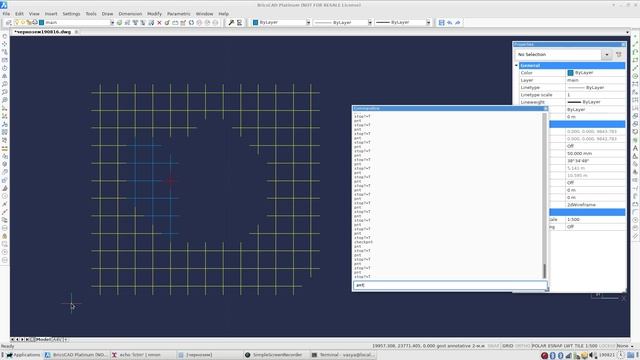Screen dimensions: 640x360
Task: Open the lineweight ByLayer dropdown in toolbar
Action: [x=428, y=23]
